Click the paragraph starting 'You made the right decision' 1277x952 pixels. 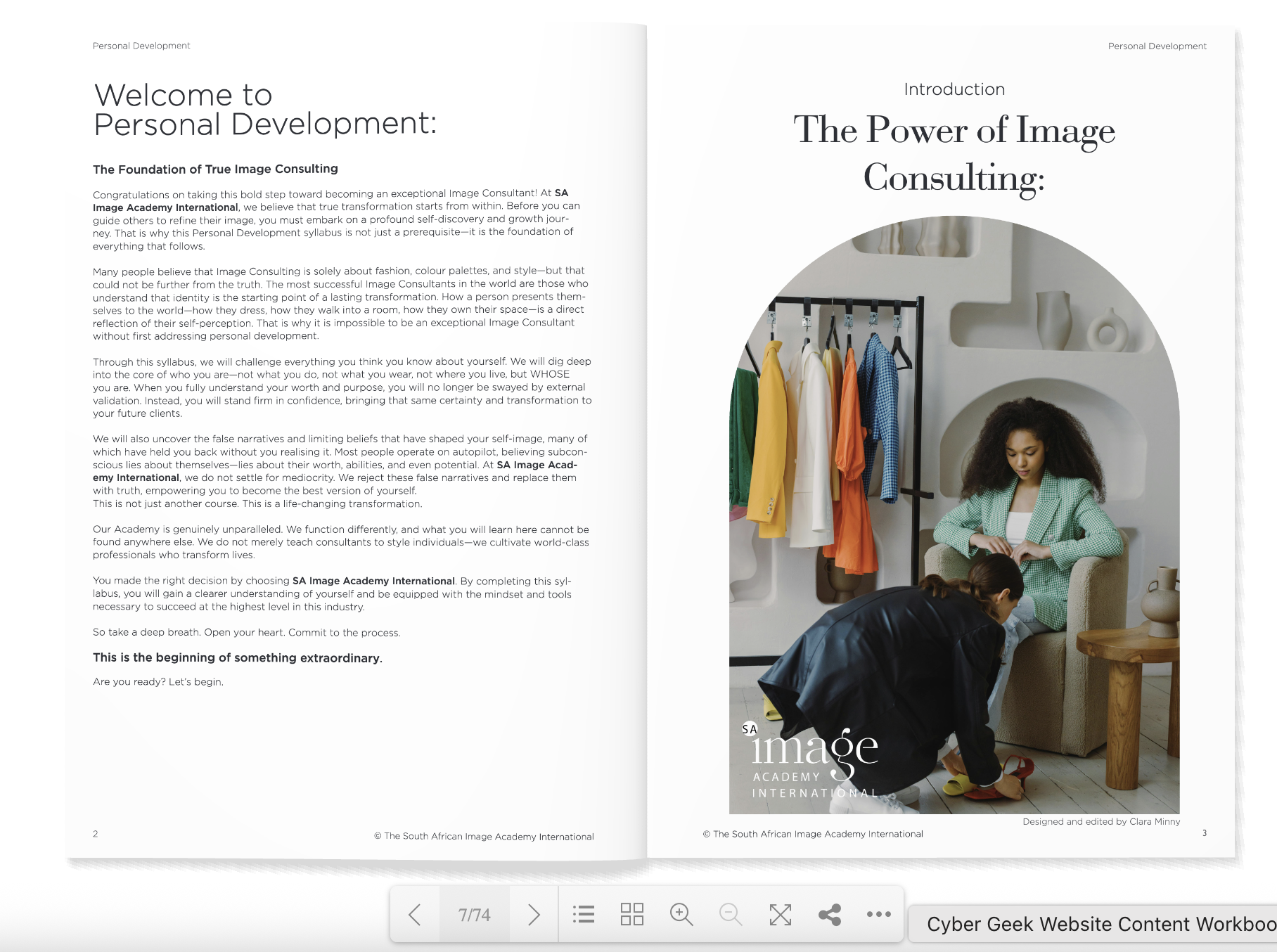click(x=333, y=593)
